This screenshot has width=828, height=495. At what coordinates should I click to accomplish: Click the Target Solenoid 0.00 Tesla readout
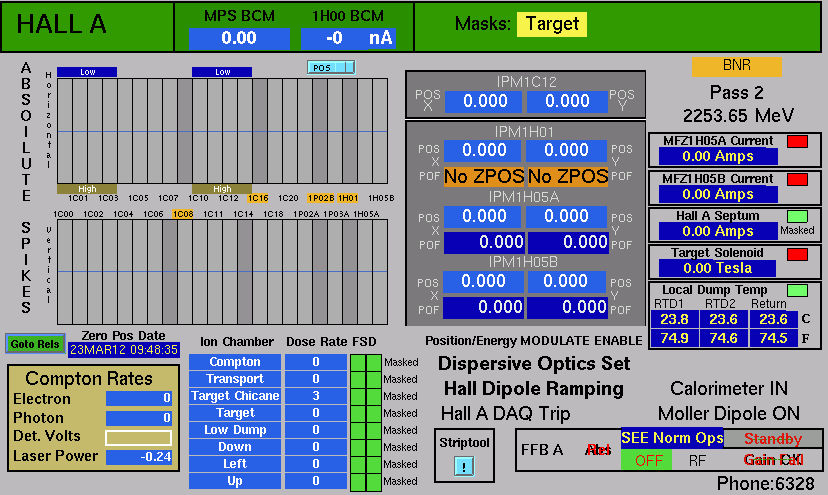click(718, 268)
